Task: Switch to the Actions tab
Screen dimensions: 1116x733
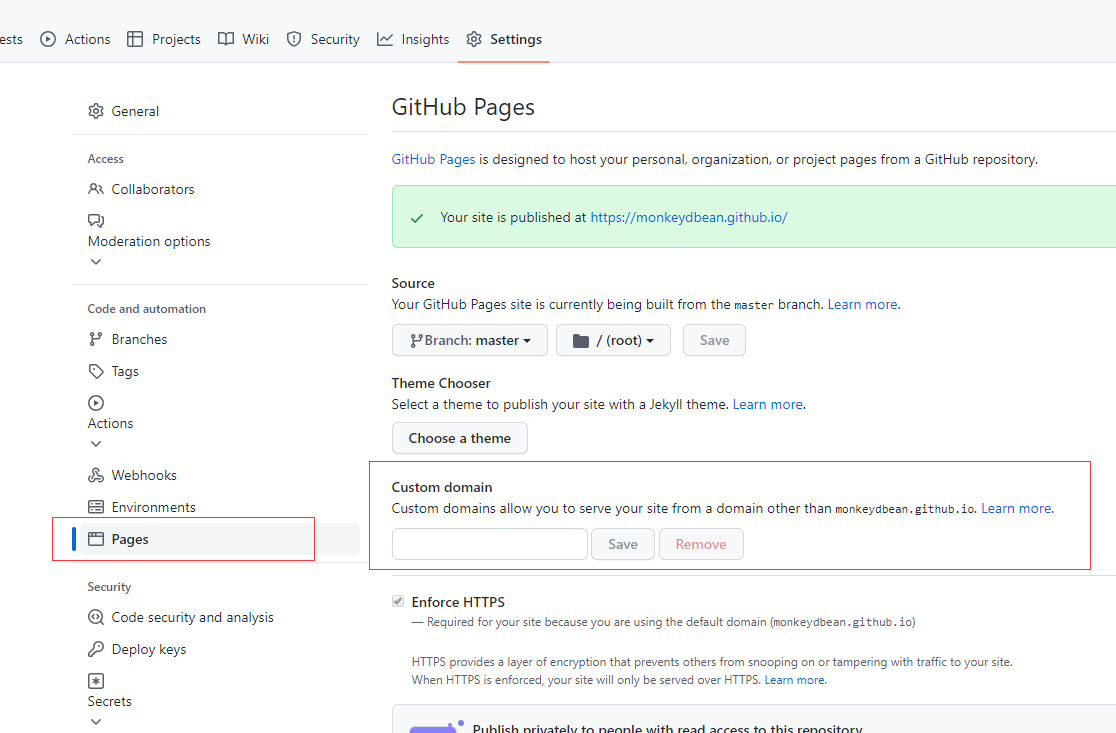Action: (75, 39)
